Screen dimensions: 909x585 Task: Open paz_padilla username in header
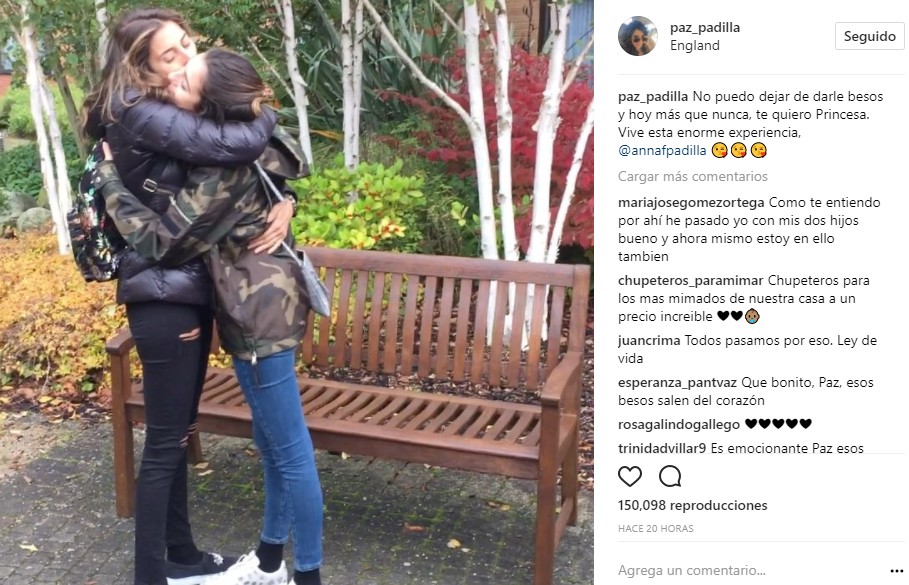point(705,27)
